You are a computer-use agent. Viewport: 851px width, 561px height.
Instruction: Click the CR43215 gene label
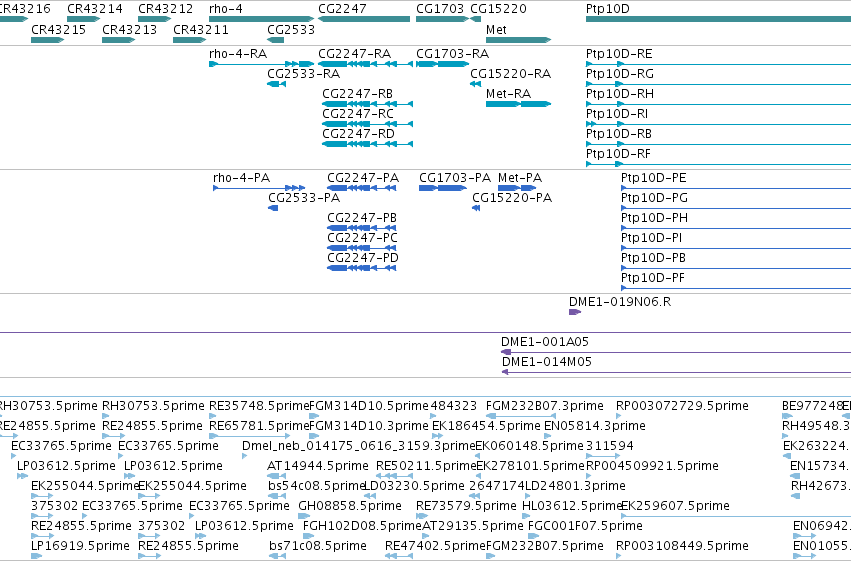tap(59, 29)
